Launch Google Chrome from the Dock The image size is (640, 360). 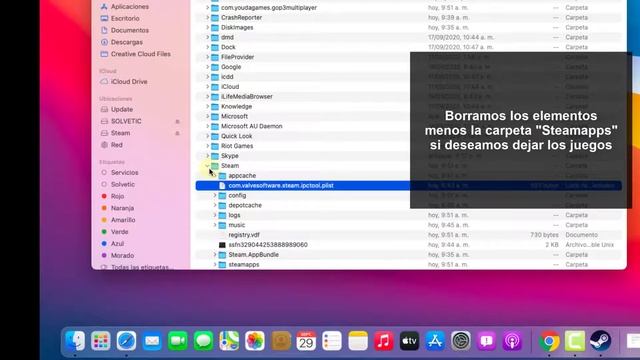(x=549, y=341)
